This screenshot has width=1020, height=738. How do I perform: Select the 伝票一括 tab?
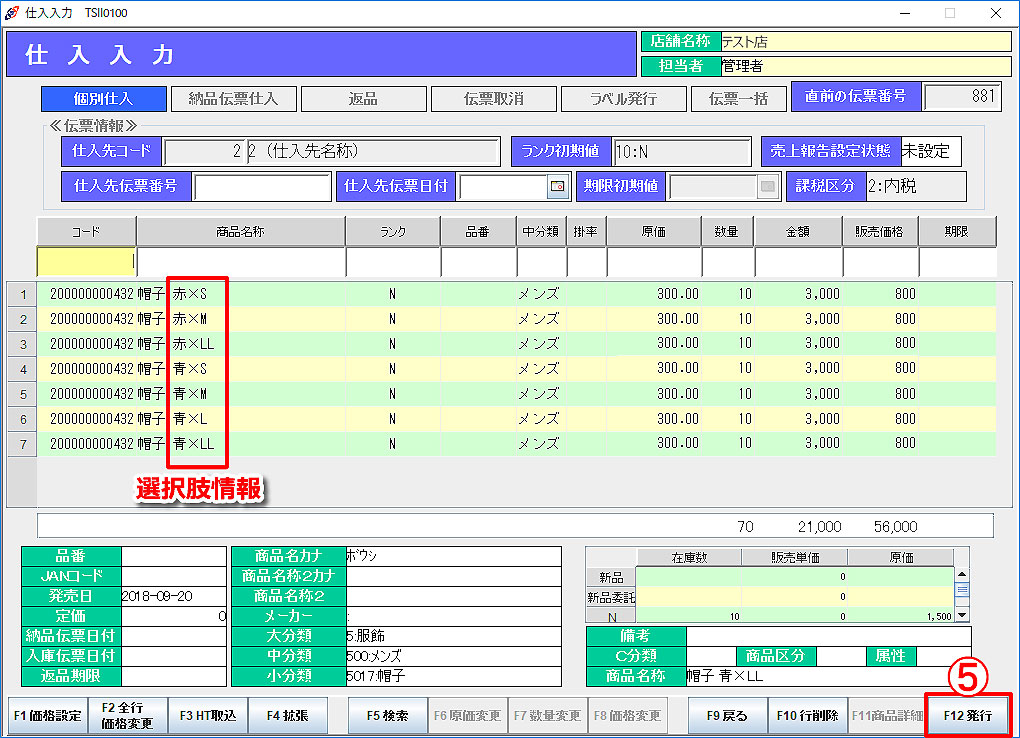click(738, 99)
